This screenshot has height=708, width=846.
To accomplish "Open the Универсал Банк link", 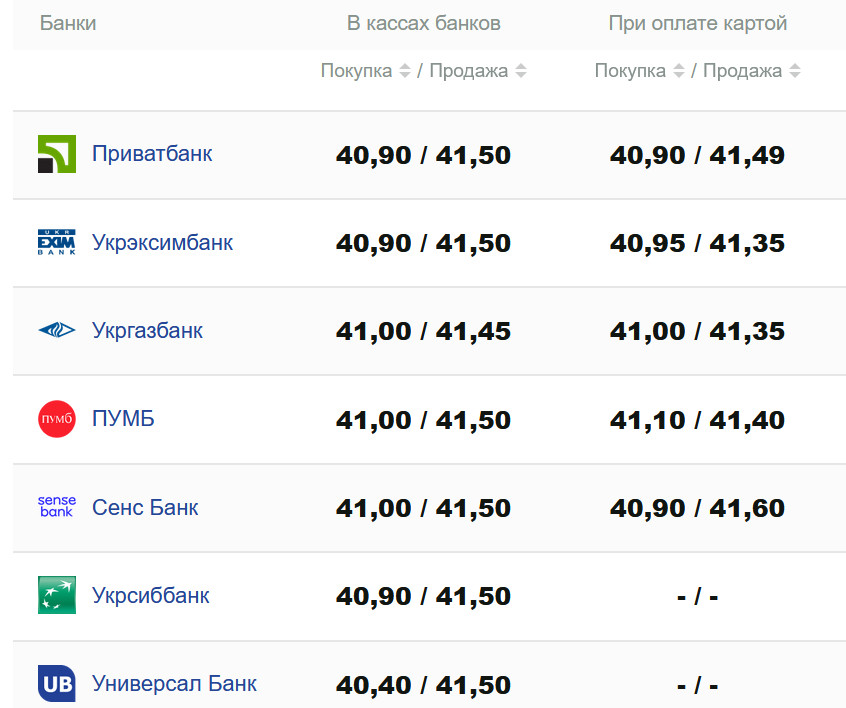I will 174,684.
